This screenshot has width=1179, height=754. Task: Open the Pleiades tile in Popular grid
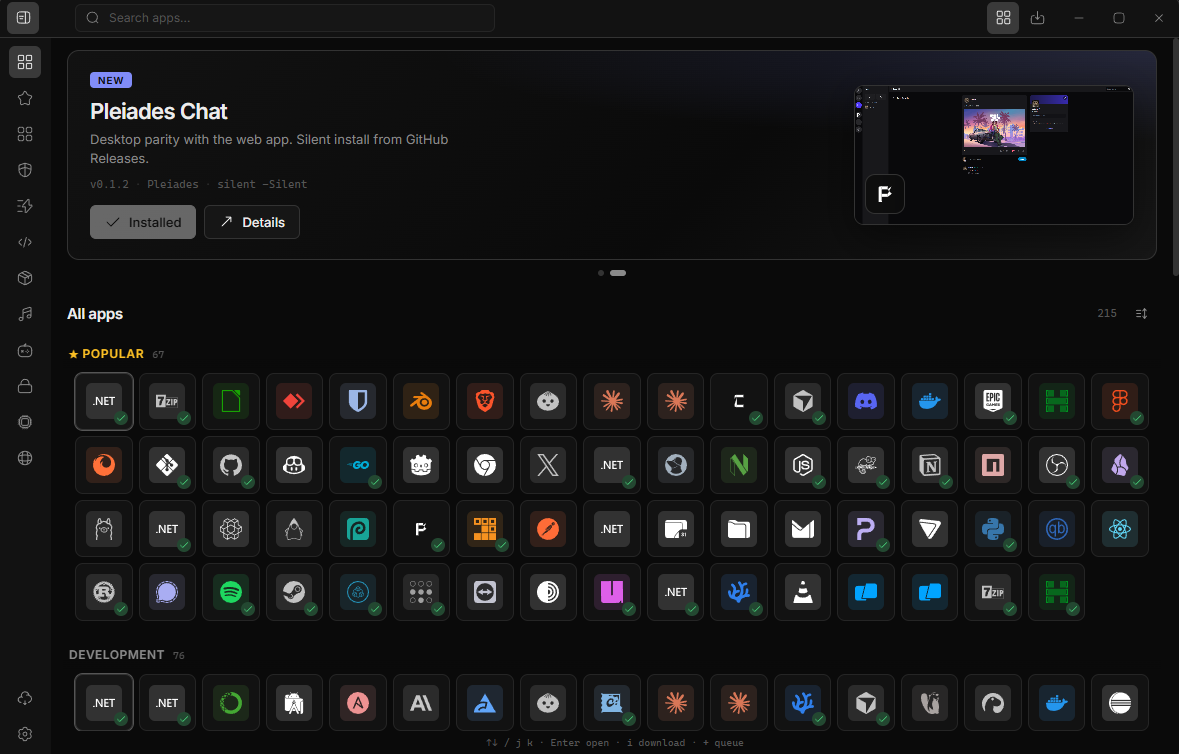pyautogui.click(x=421, y=529)
